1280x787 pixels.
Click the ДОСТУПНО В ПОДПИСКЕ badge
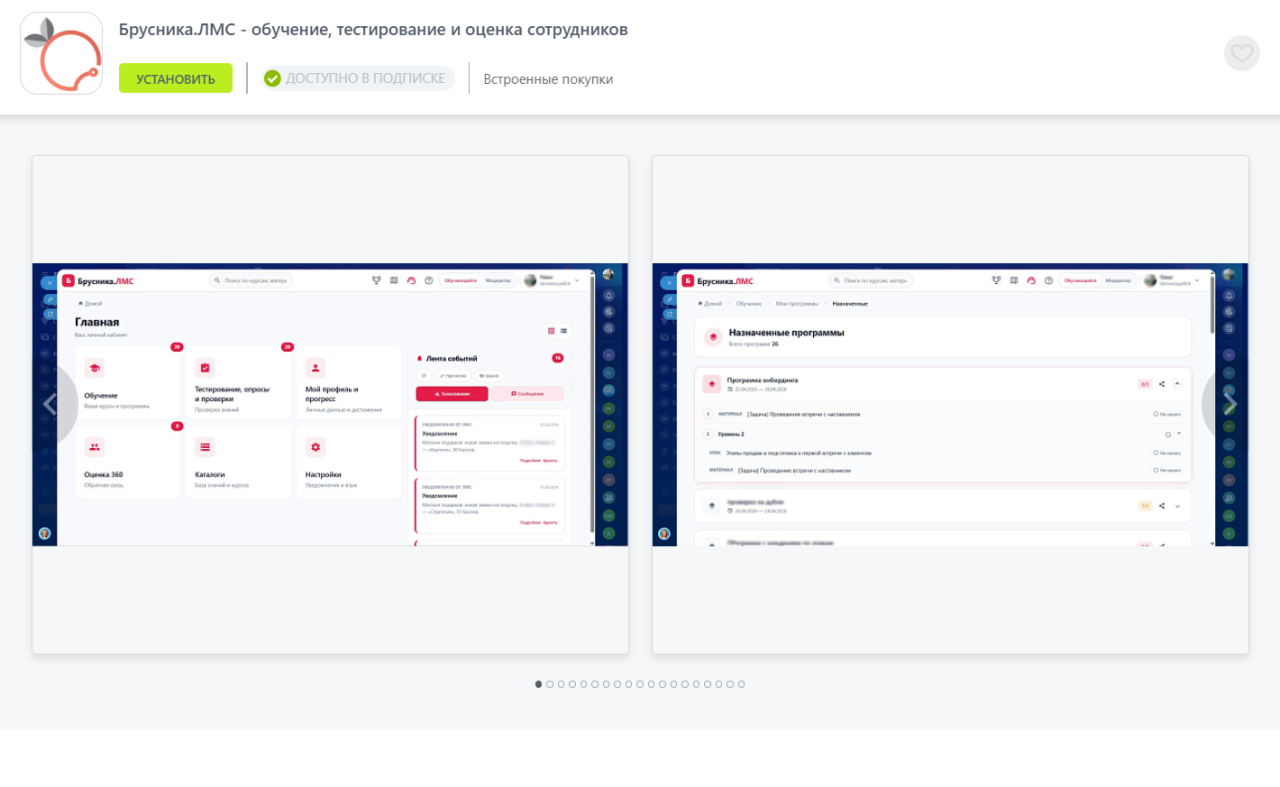pyautogui.click(x=357, y=78)
